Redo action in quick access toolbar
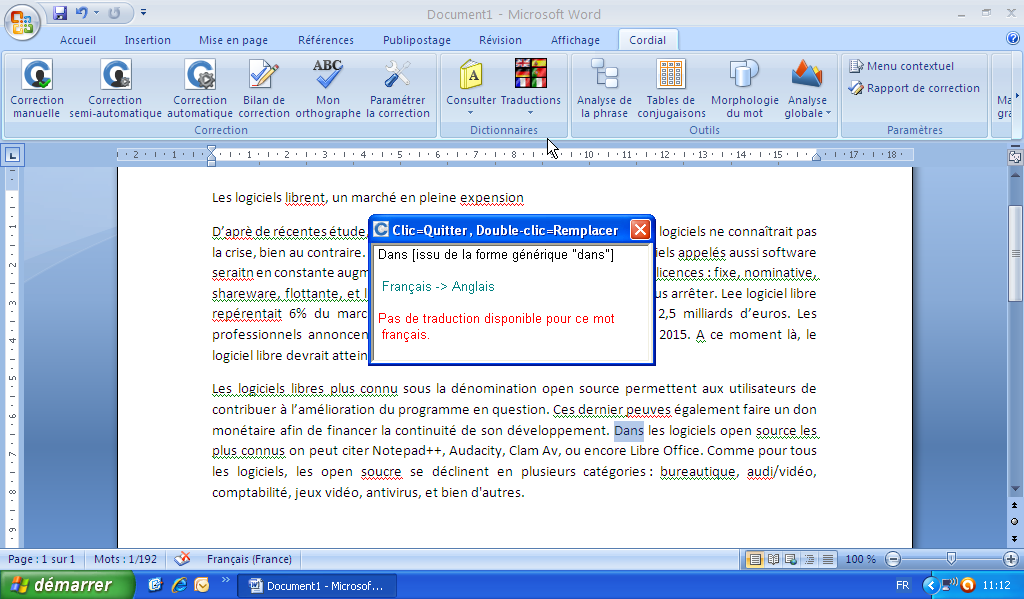1024x599 pixels. 114,12
